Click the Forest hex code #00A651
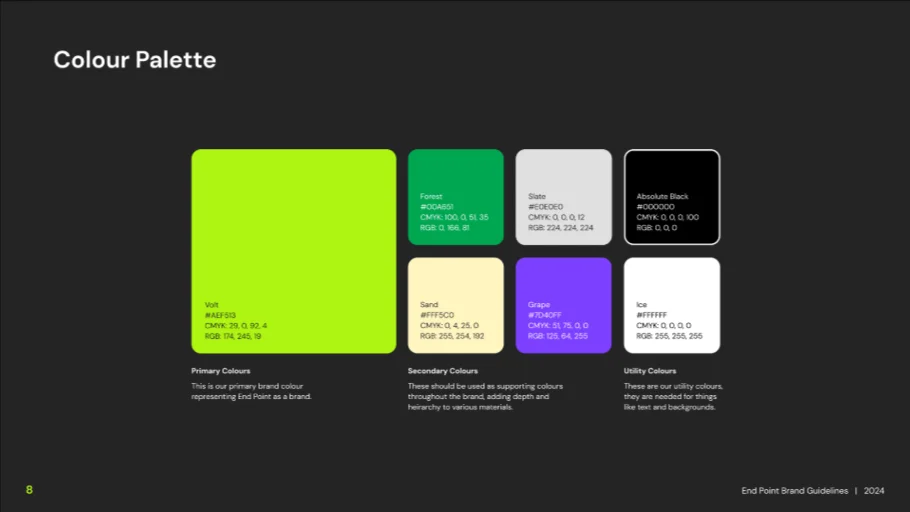910x512 pixels. [437, 207]
